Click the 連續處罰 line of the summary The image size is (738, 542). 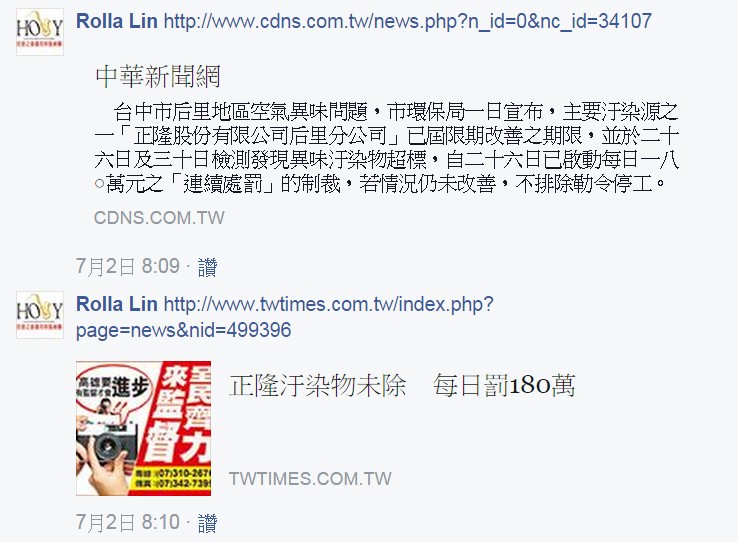point(380,184)
